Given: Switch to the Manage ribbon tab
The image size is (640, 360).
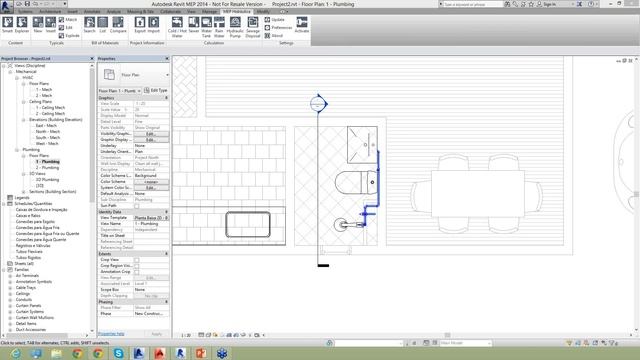Looking at the screenshot, I should coord(209,11).
